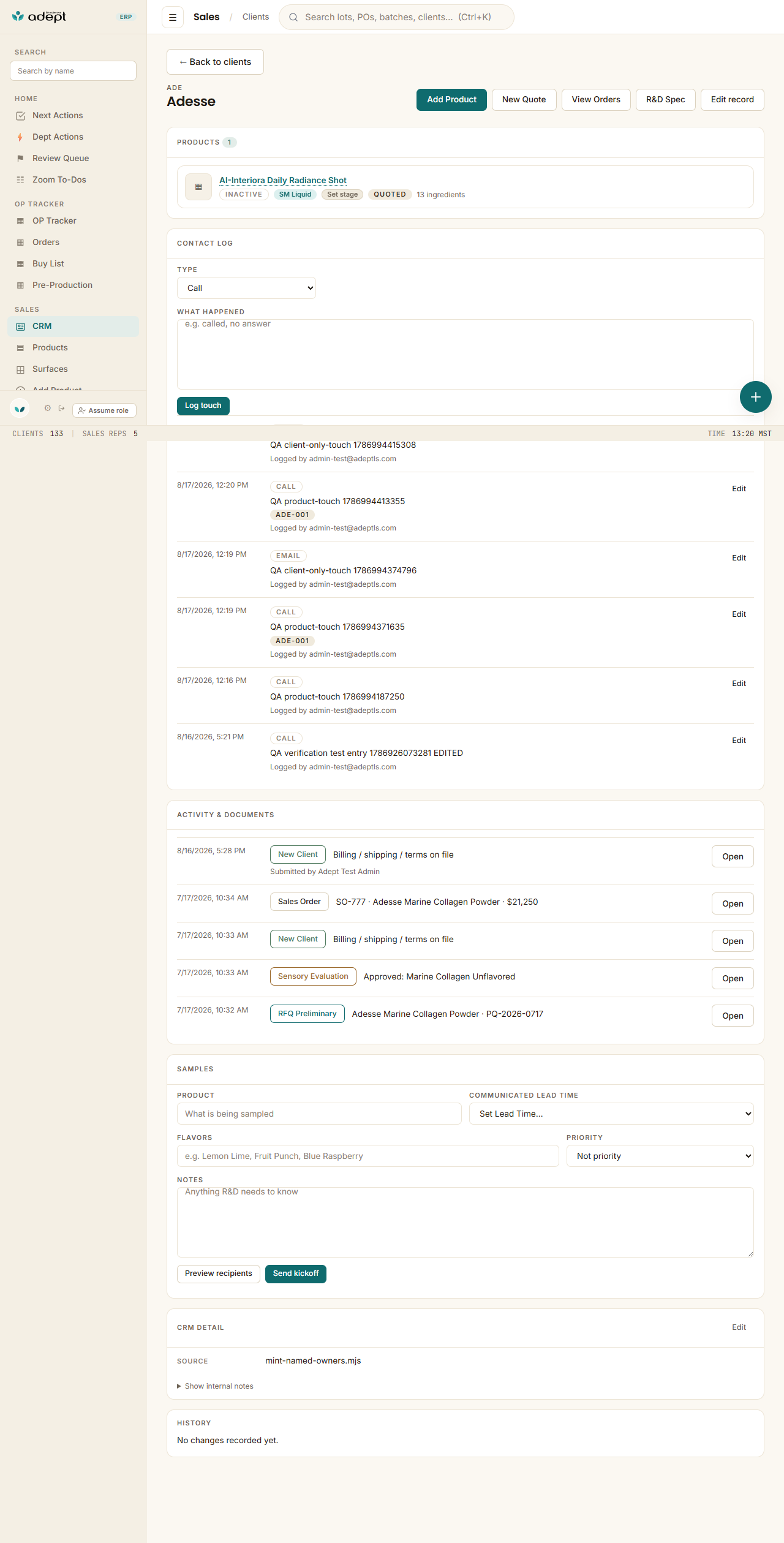Click the Flavors input field
The height and width of the screenshot is (1543, 784).
point(368,1156)
